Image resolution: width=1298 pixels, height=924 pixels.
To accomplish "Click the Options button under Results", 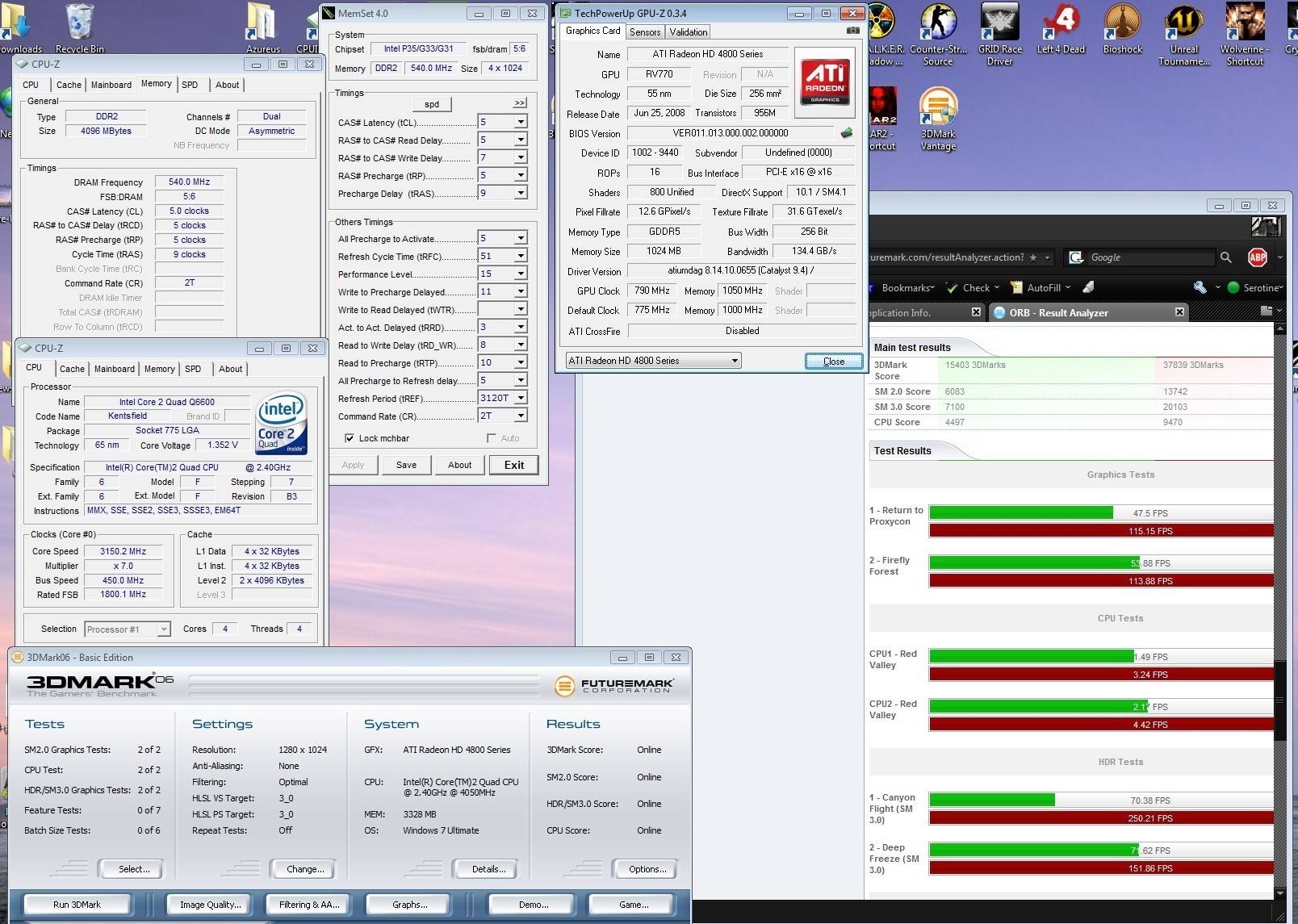I will (647, 869).
